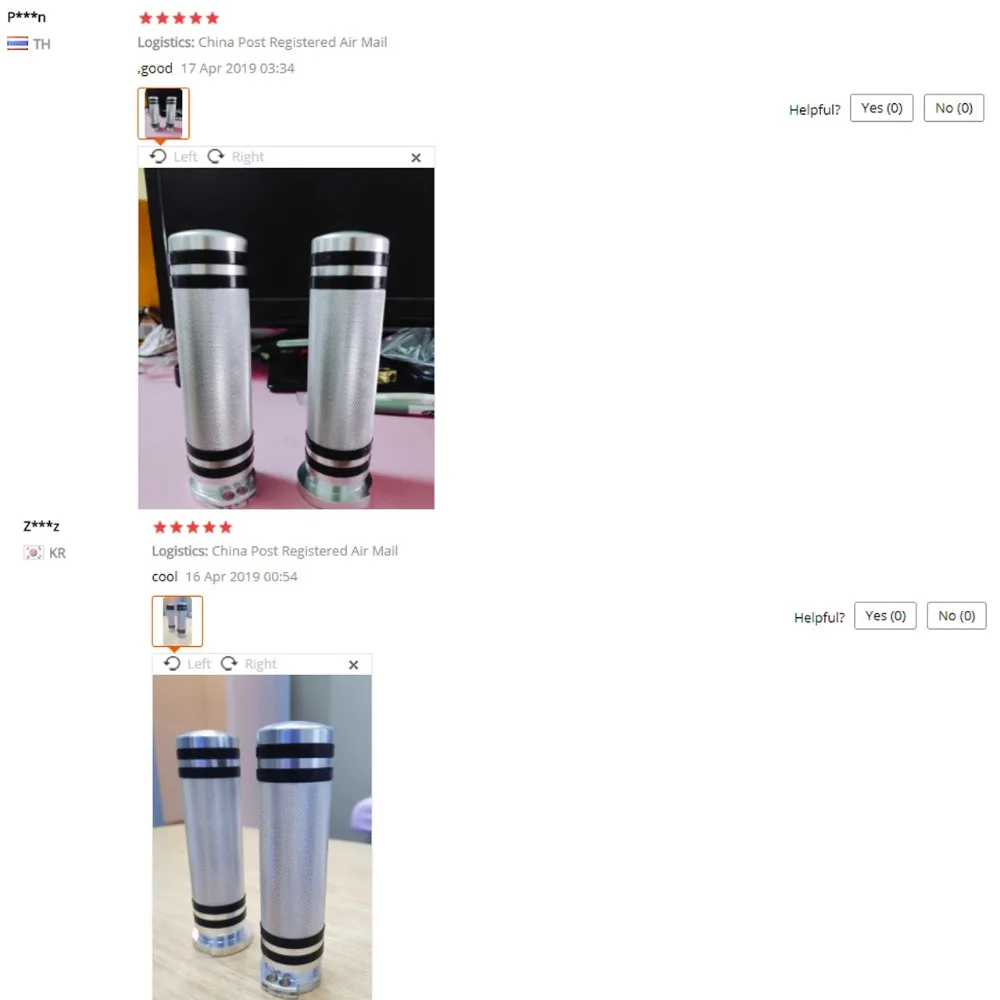Mark the 'cool' review helpful with Yes (0)
This screenshot has width=1000, height=1000.
(885, 615)
